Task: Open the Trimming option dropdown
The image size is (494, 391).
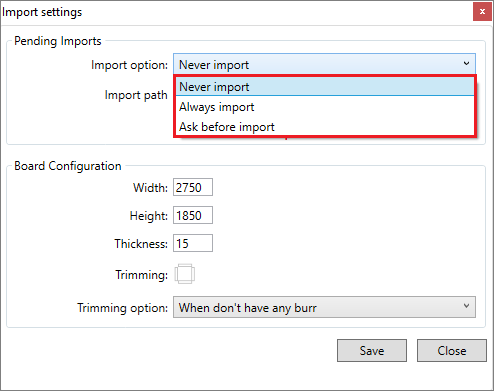Action: pos(324,307)
